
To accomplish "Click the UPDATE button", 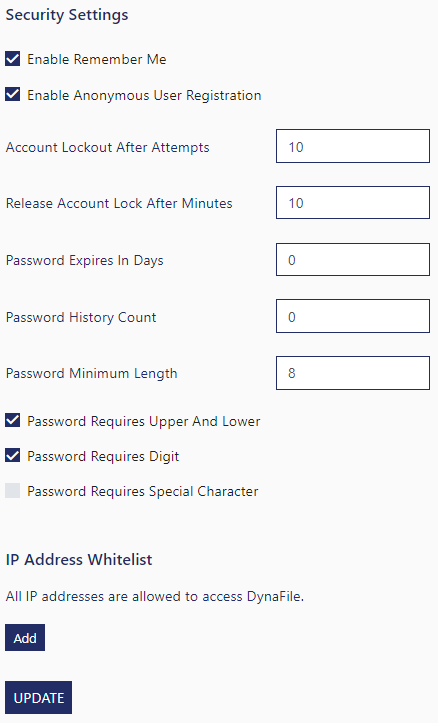I will coord(39,698).
